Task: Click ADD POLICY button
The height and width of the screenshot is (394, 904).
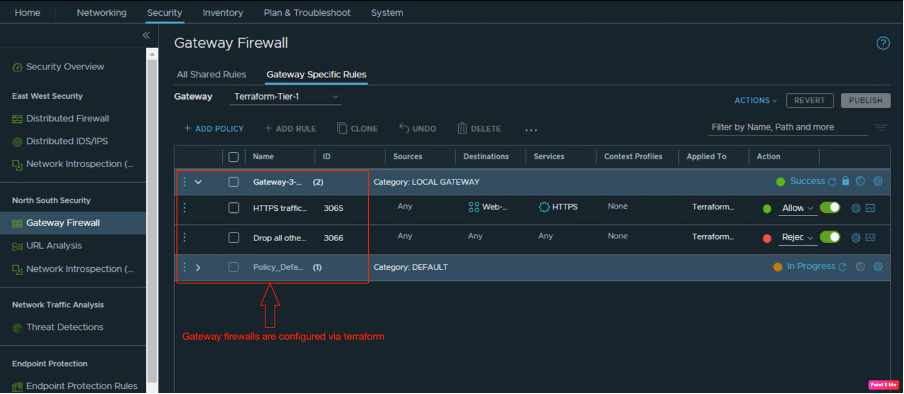Action: (213, 129)
